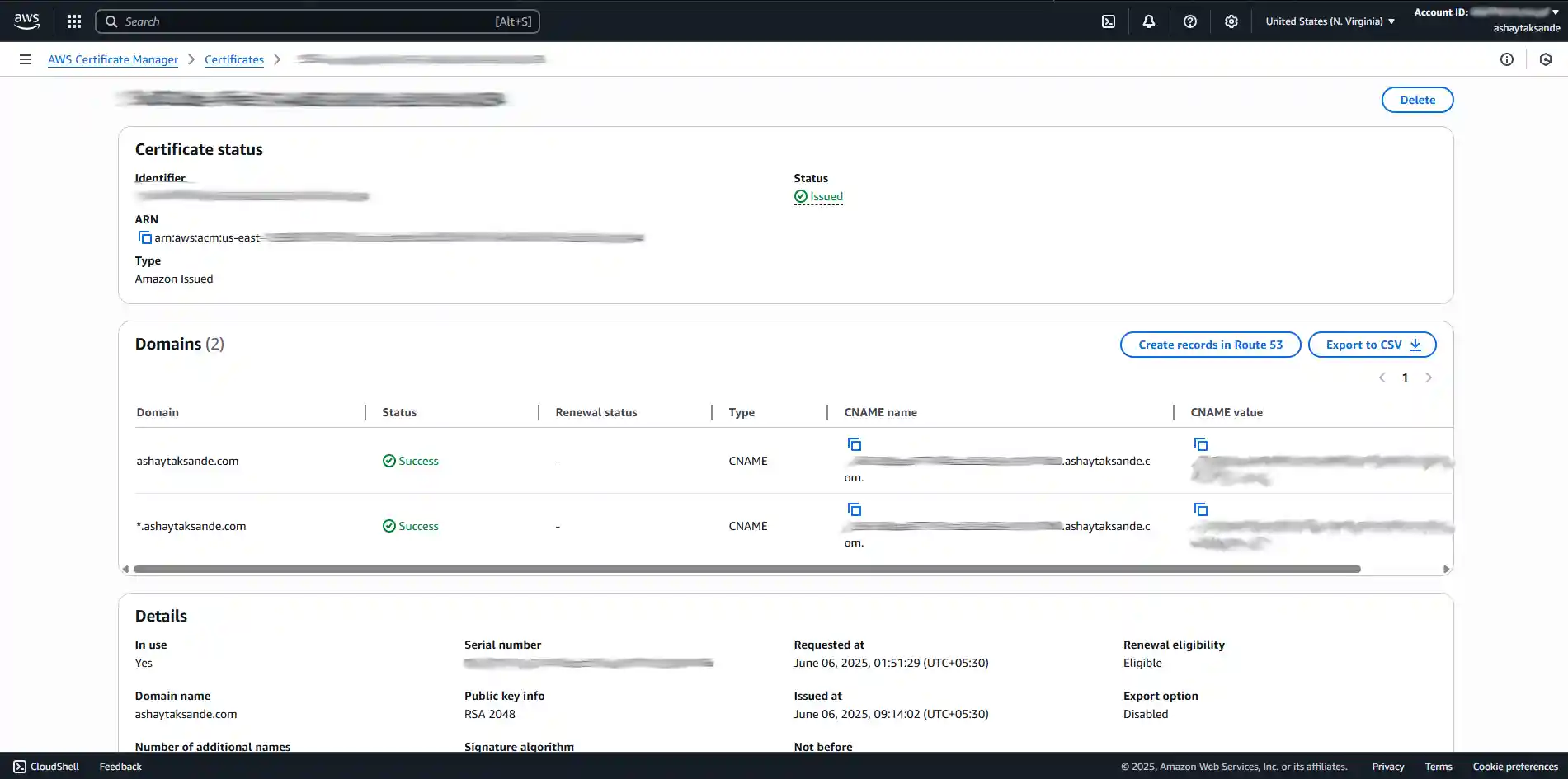Viewport: 1568px width, 779px height.
Task: Click the Issued status indicator
Action: coord(818,196)
